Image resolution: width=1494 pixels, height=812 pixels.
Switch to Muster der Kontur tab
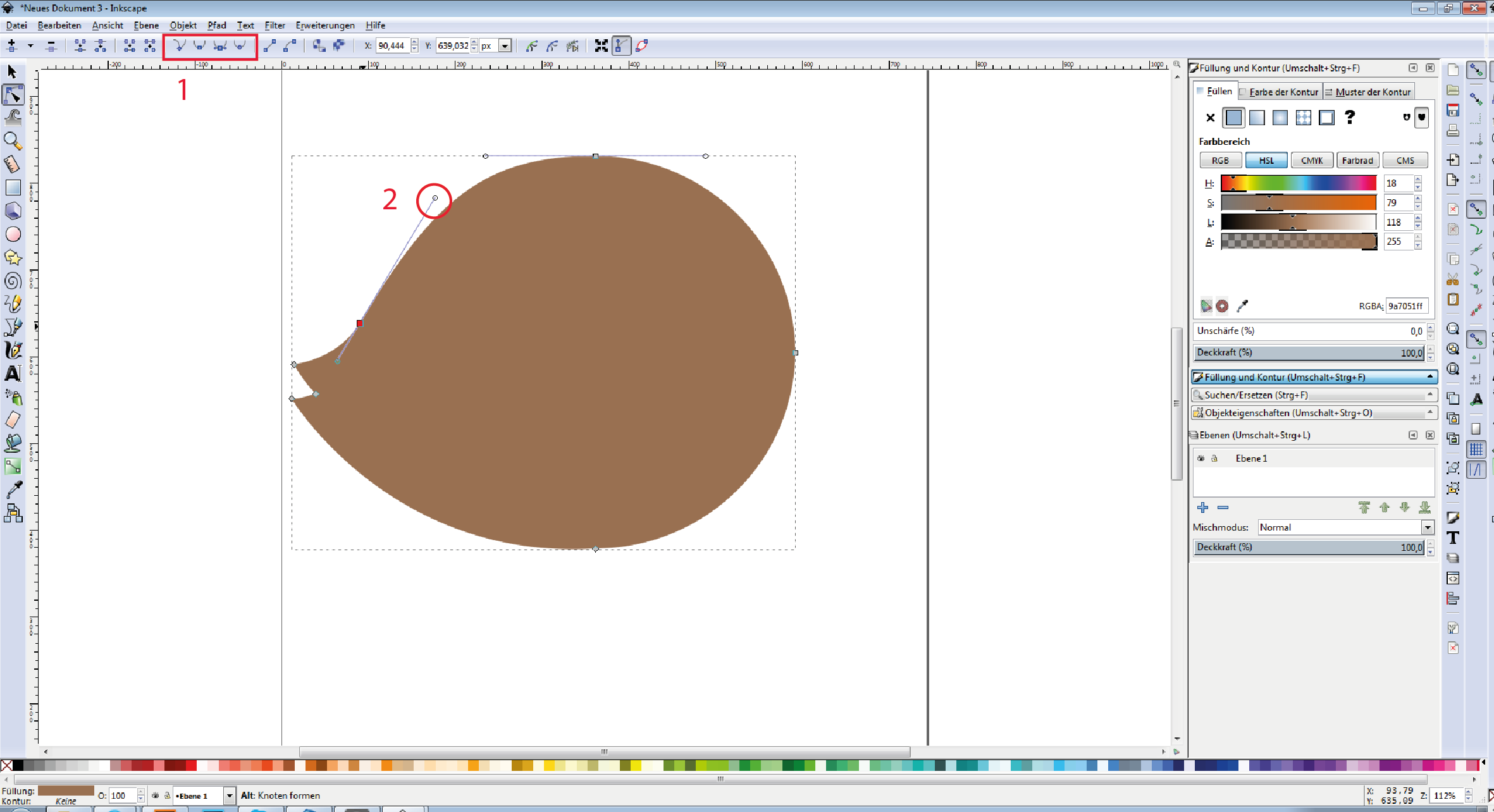[x=1368, y=92]
